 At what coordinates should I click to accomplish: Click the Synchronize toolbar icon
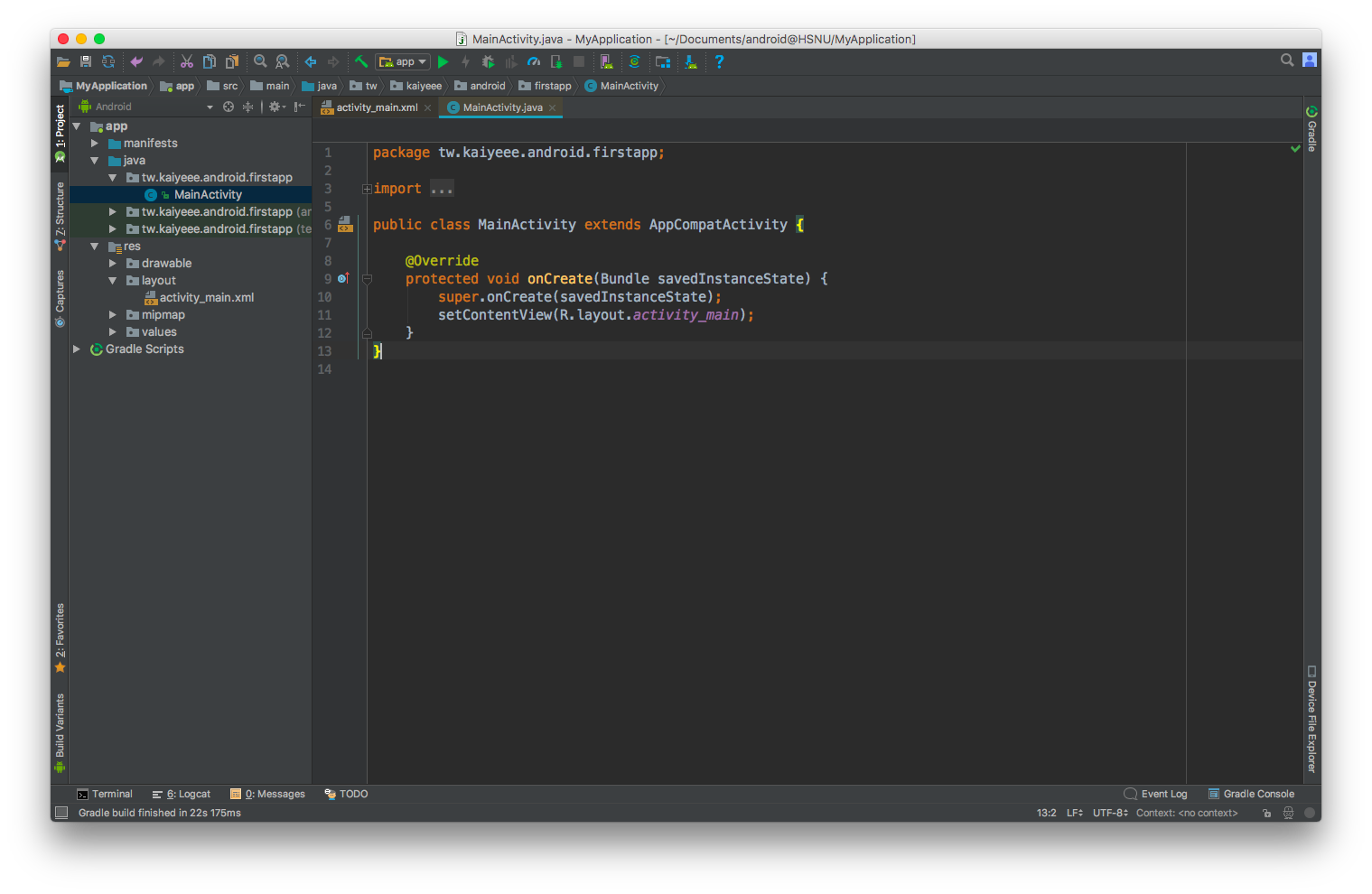[108, 61]
